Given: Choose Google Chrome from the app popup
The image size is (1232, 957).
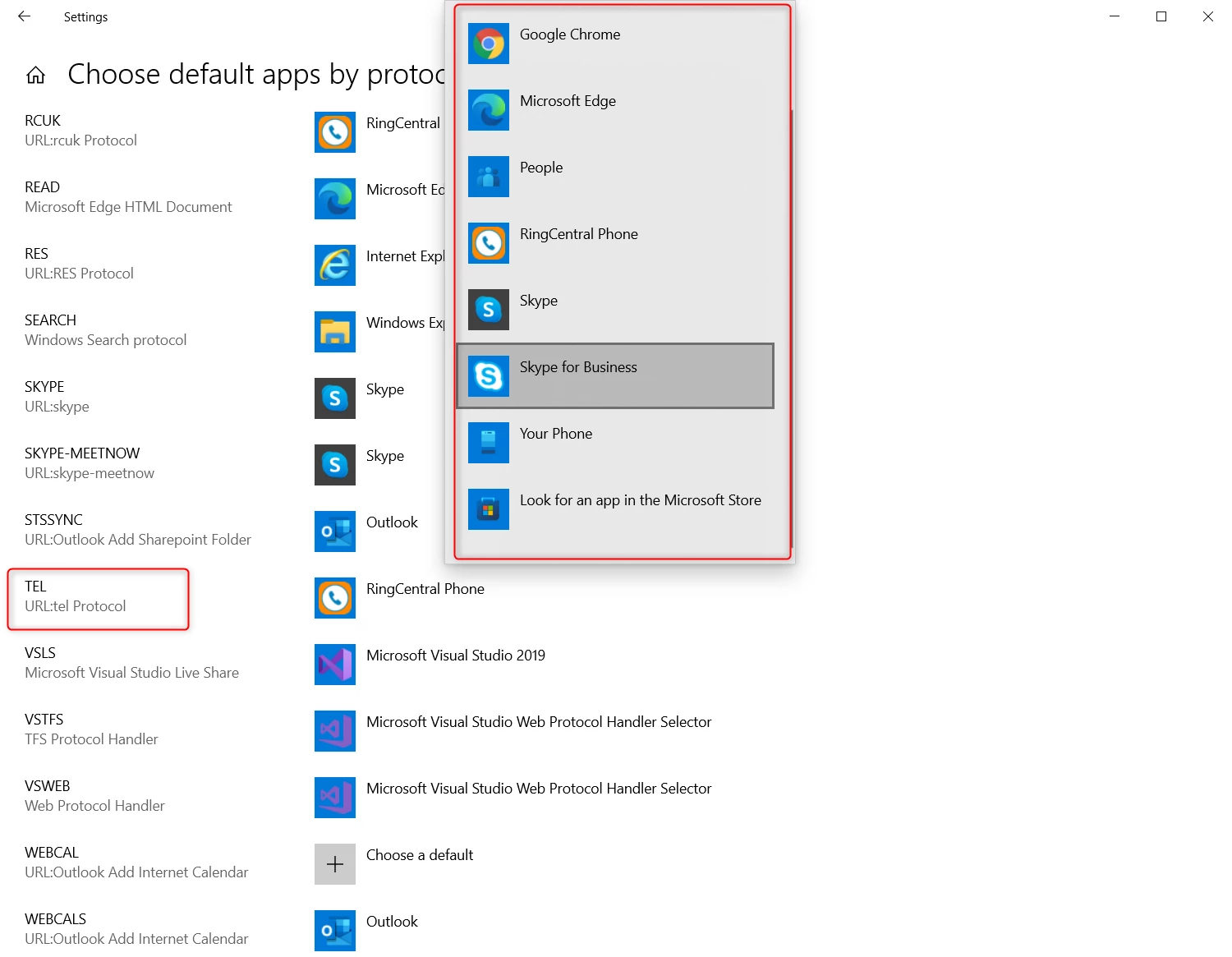Looking at the screenshot, I should [x=615, y=44].
